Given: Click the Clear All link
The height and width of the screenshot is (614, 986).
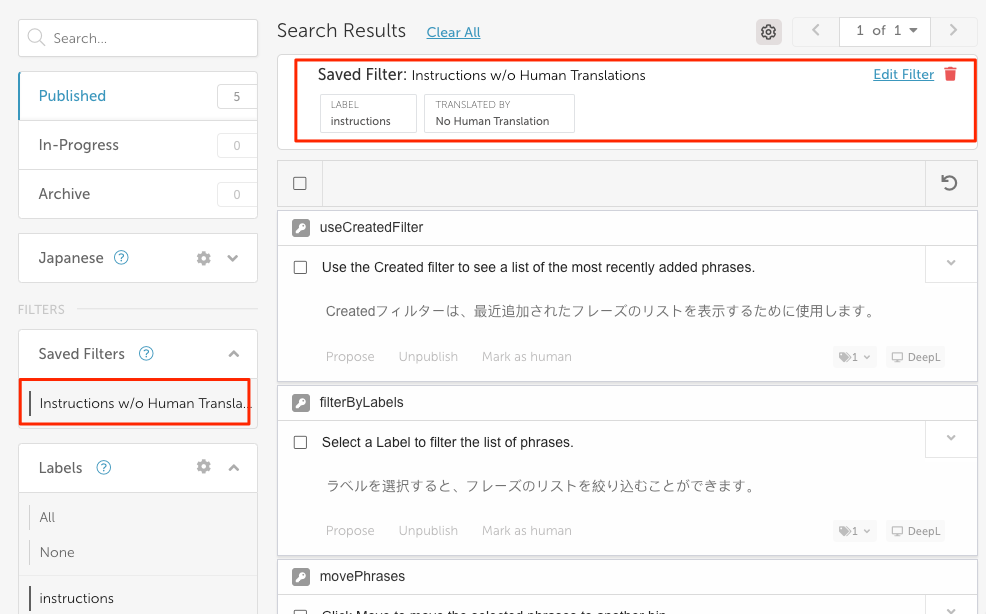Looking at the screenshot, I should 453,32.
